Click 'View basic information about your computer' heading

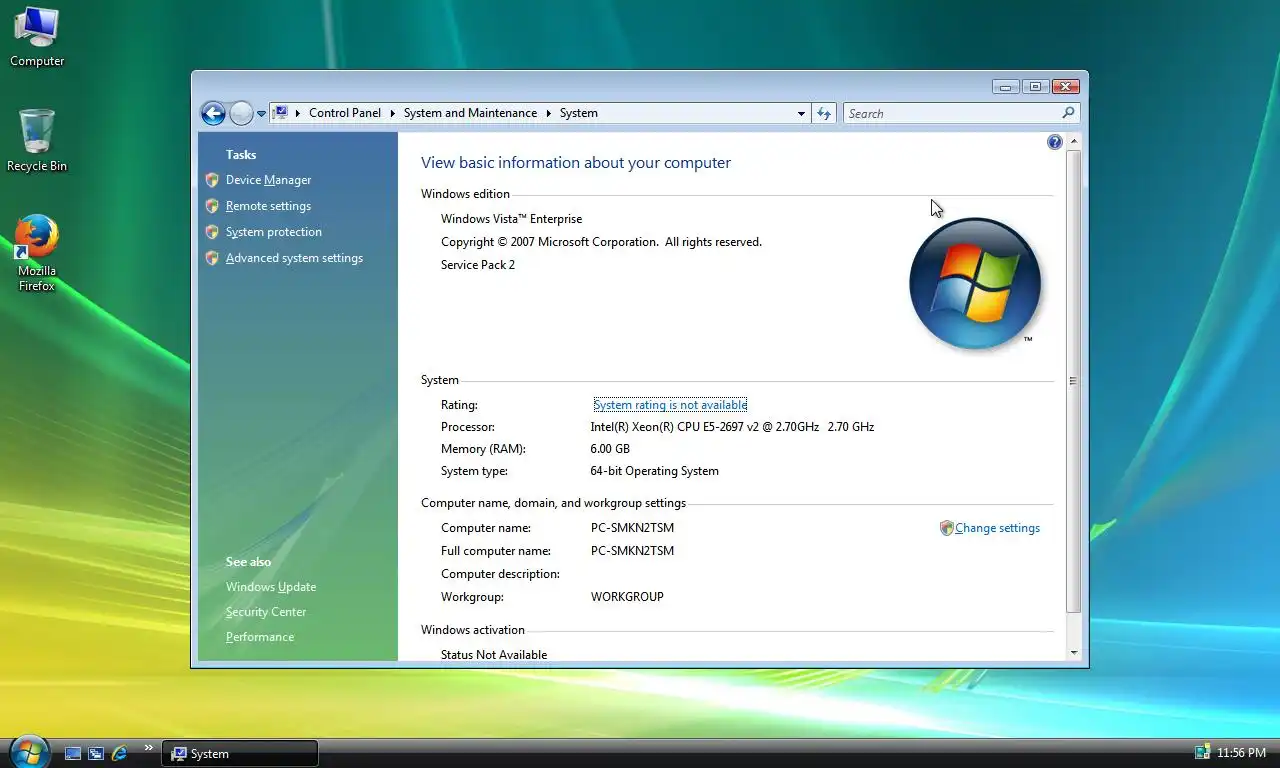point(576,163)
